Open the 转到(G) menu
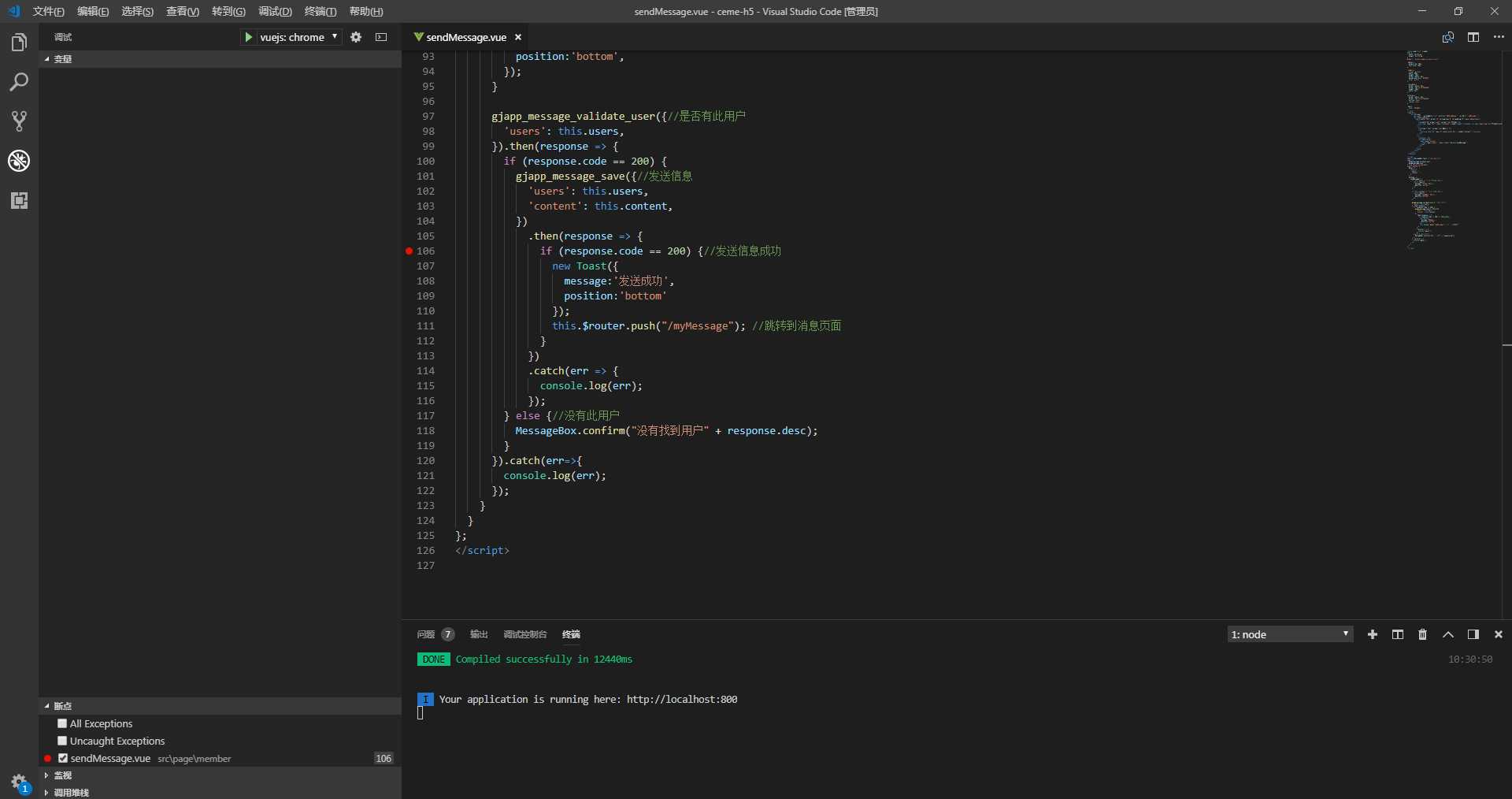 click(228, 11)
